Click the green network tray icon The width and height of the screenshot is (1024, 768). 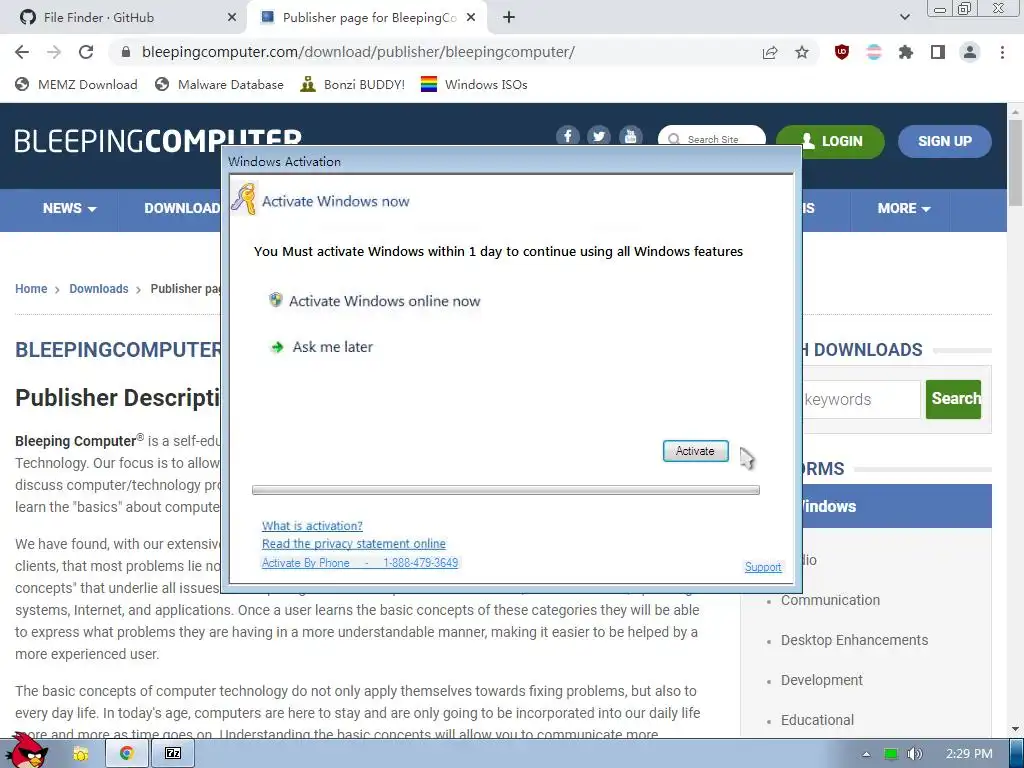point(891,754)
